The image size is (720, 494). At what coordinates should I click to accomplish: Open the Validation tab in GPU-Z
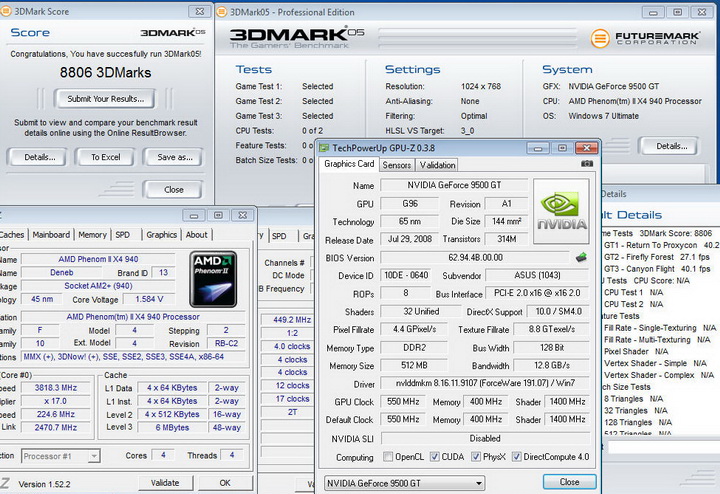(437, 165)
